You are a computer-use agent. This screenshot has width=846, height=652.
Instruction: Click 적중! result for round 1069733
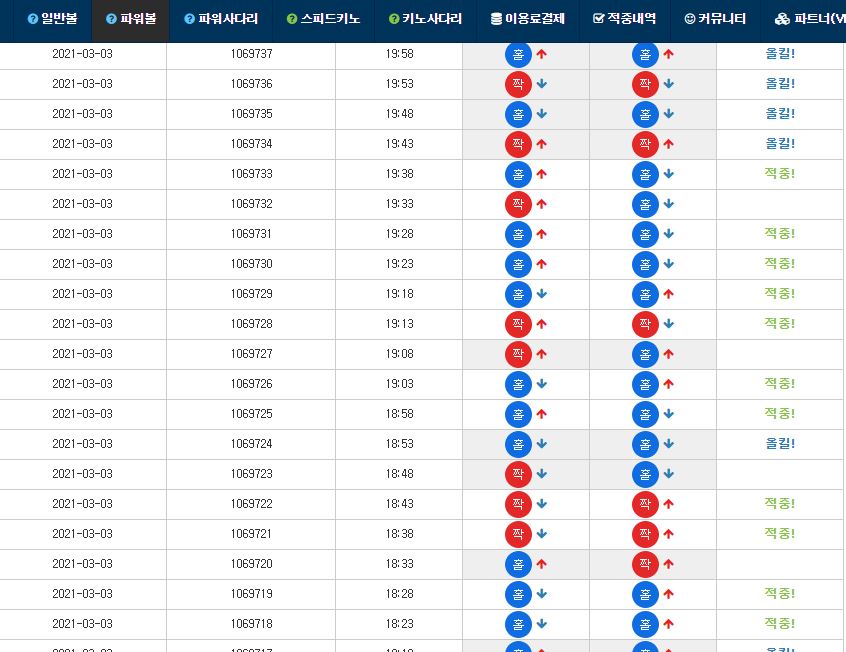click(780, 173)
